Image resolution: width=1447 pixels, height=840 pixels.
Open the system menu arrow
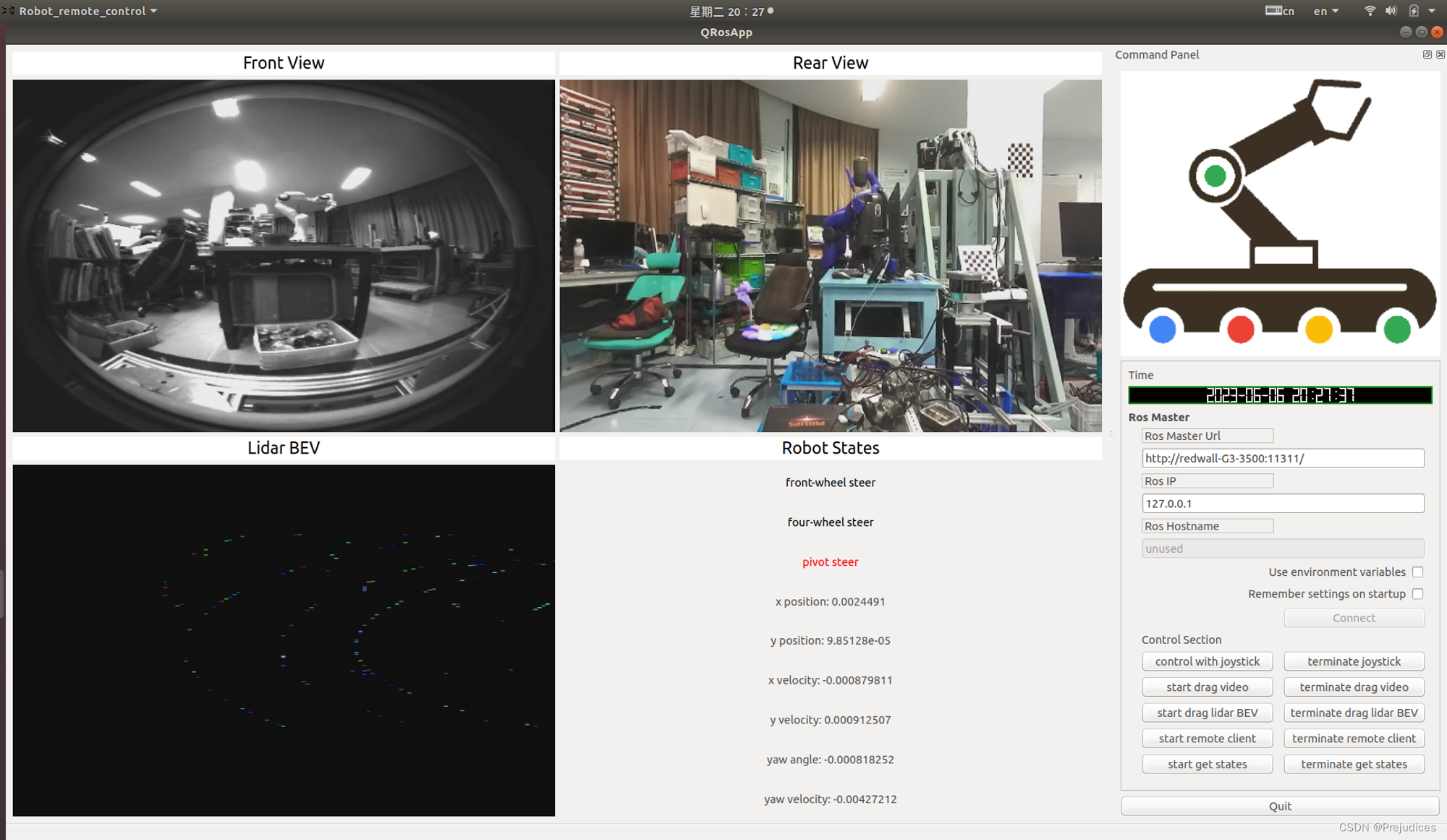pyautogui.click(x=1433, y=11)
